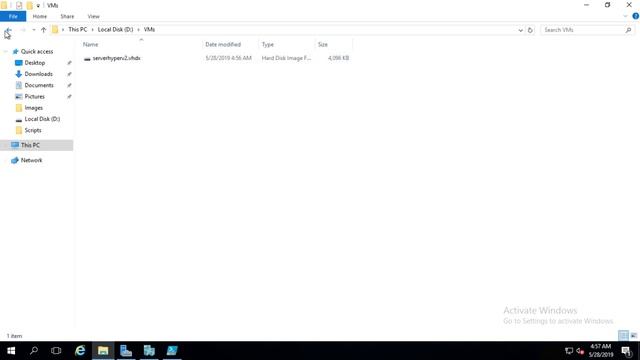Switch to Details view layout
Screen dimensions: 640x360
[623, 336]
